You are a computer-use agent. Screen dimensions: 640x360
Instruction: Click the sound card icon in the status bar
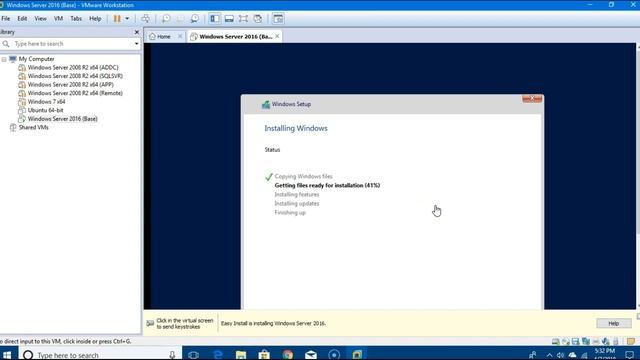606,341
